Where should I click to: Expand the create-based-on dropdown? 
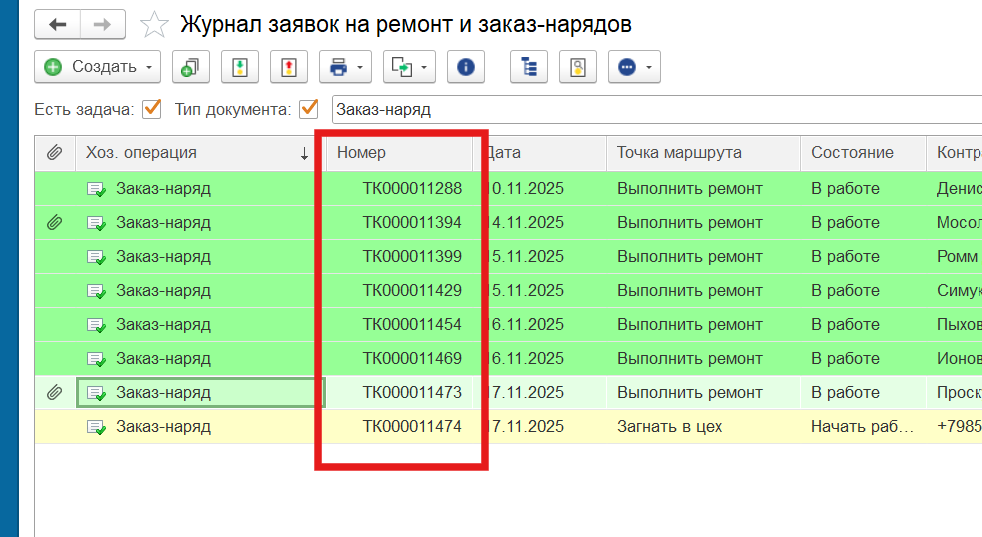coord(409,67)
